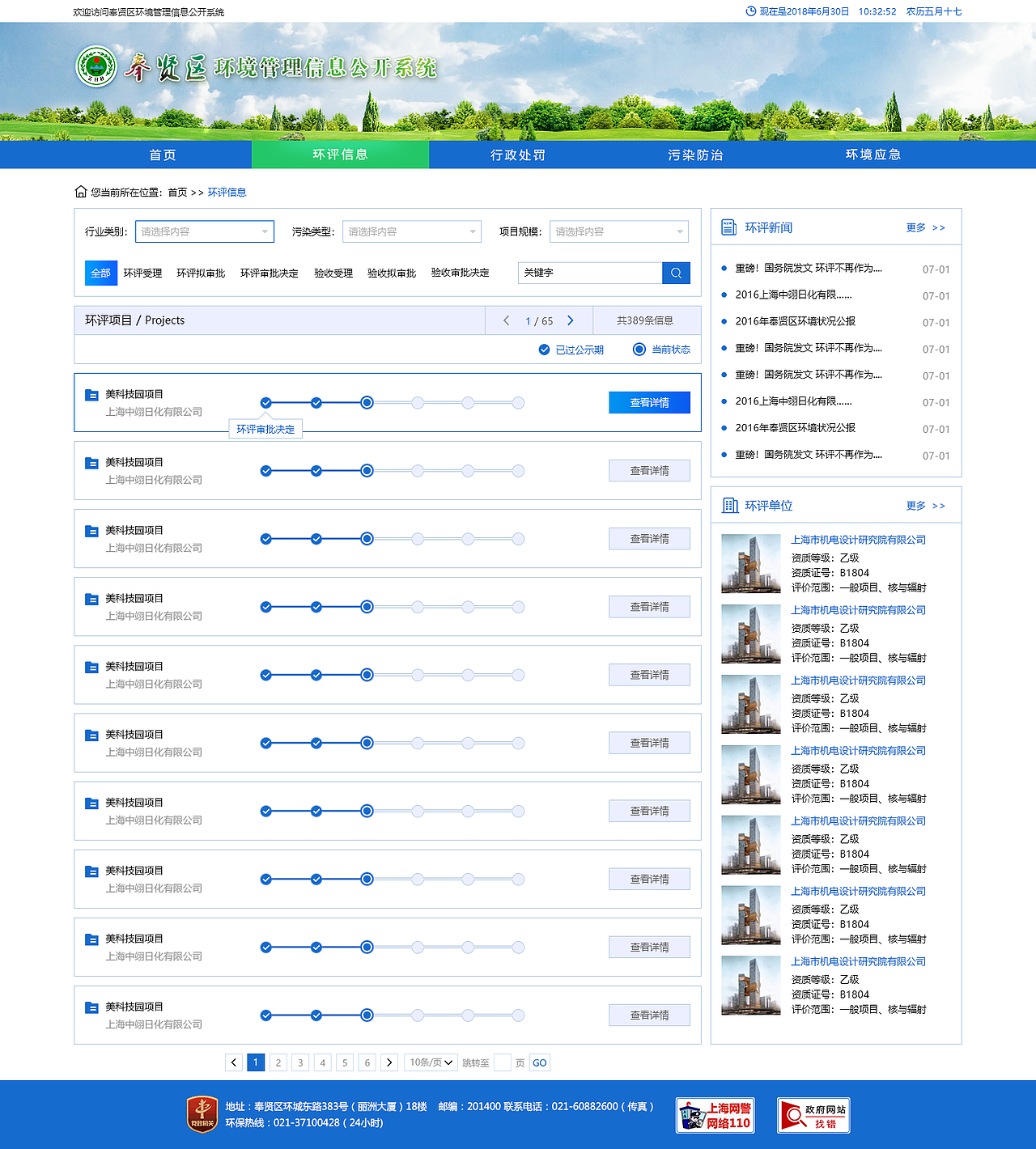Viewport: 1036px width, 1149px height.
Task: Filter by 验收受理
Action: click(x=333, y=273)
